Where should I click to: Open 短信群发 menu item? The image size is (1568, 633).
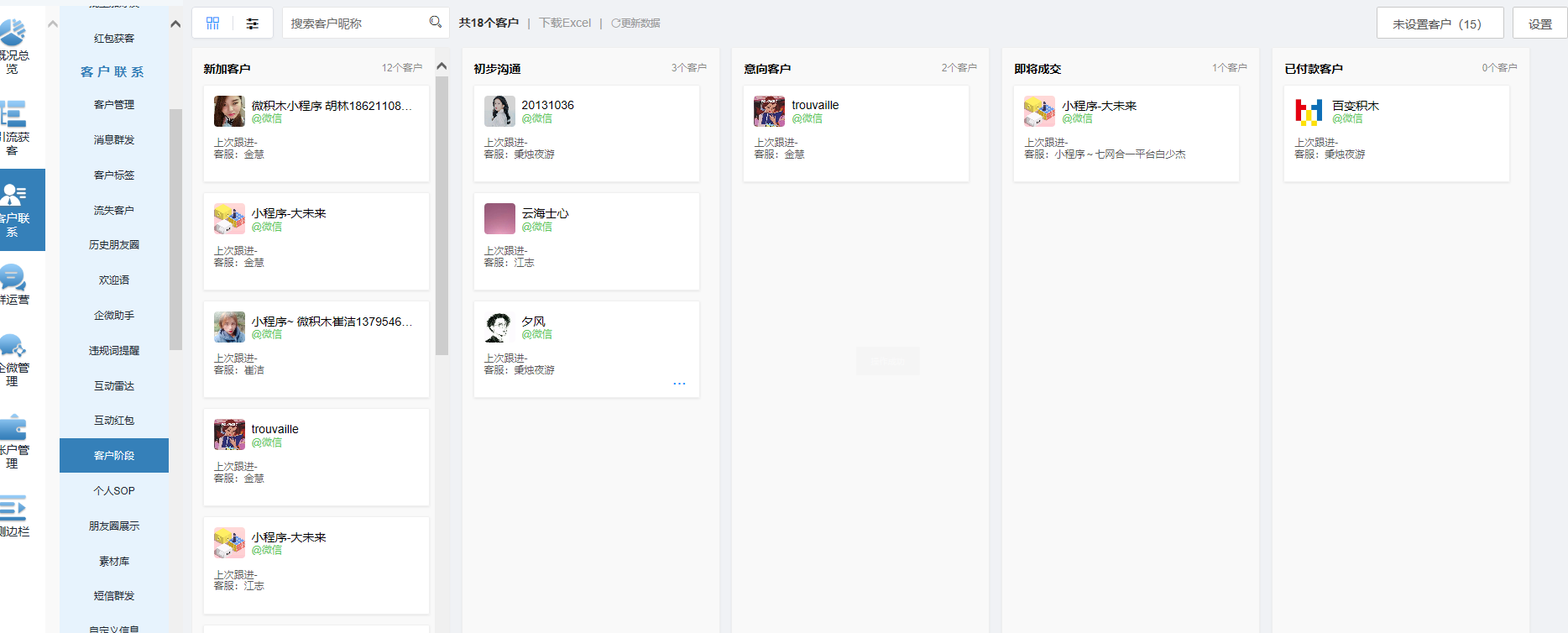point(114,596)
